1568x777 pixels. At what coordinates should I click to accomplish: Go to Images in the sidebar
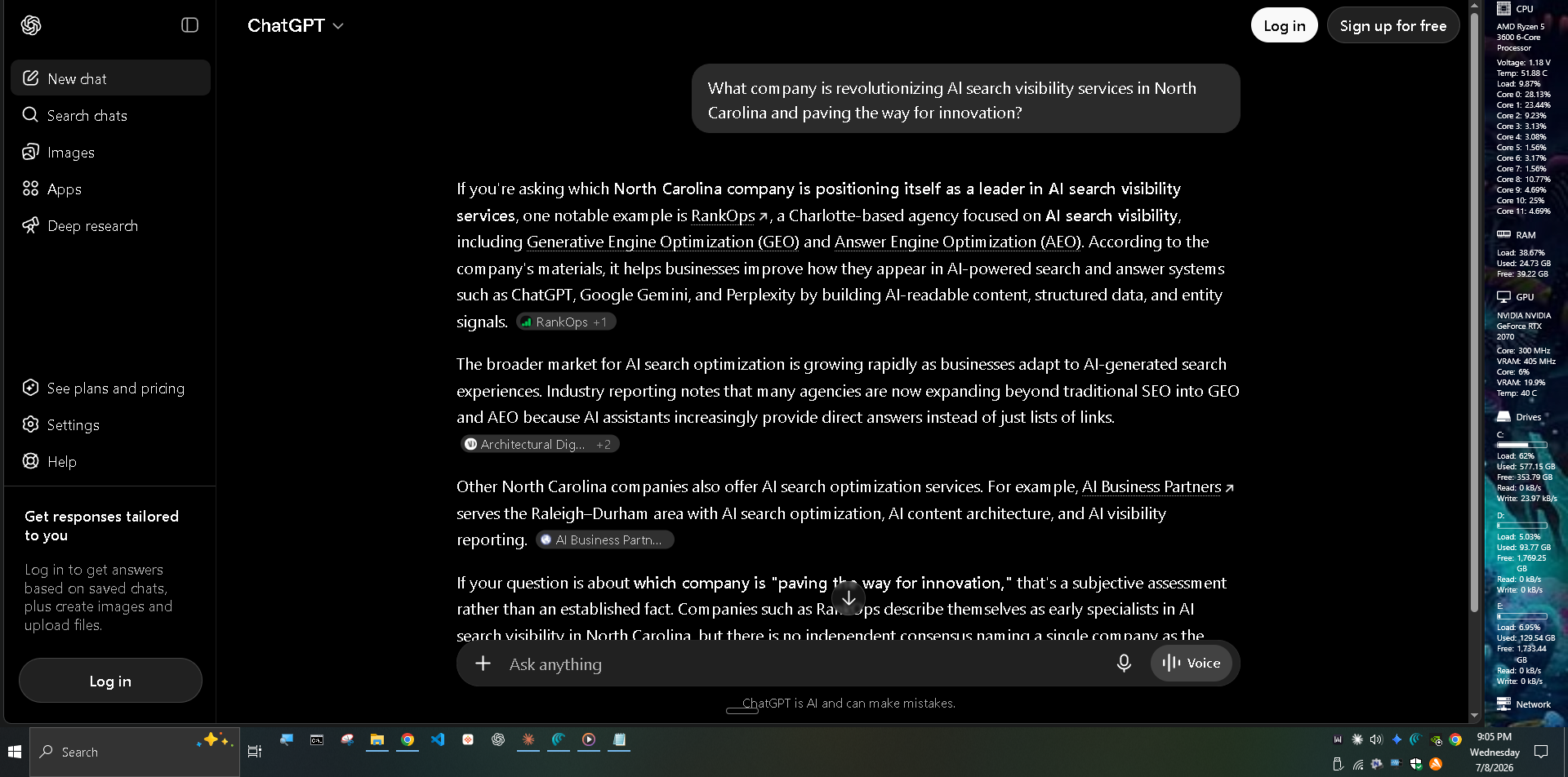110,152
